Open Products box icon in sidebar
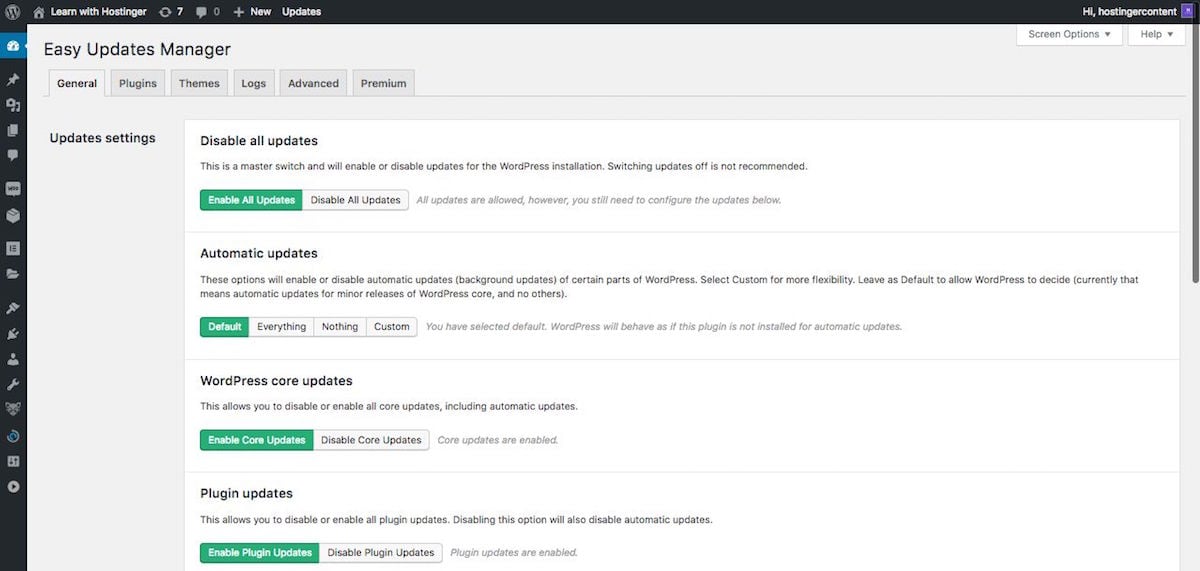This screenshot has width=1200, height=571. [x=13, y=214]
